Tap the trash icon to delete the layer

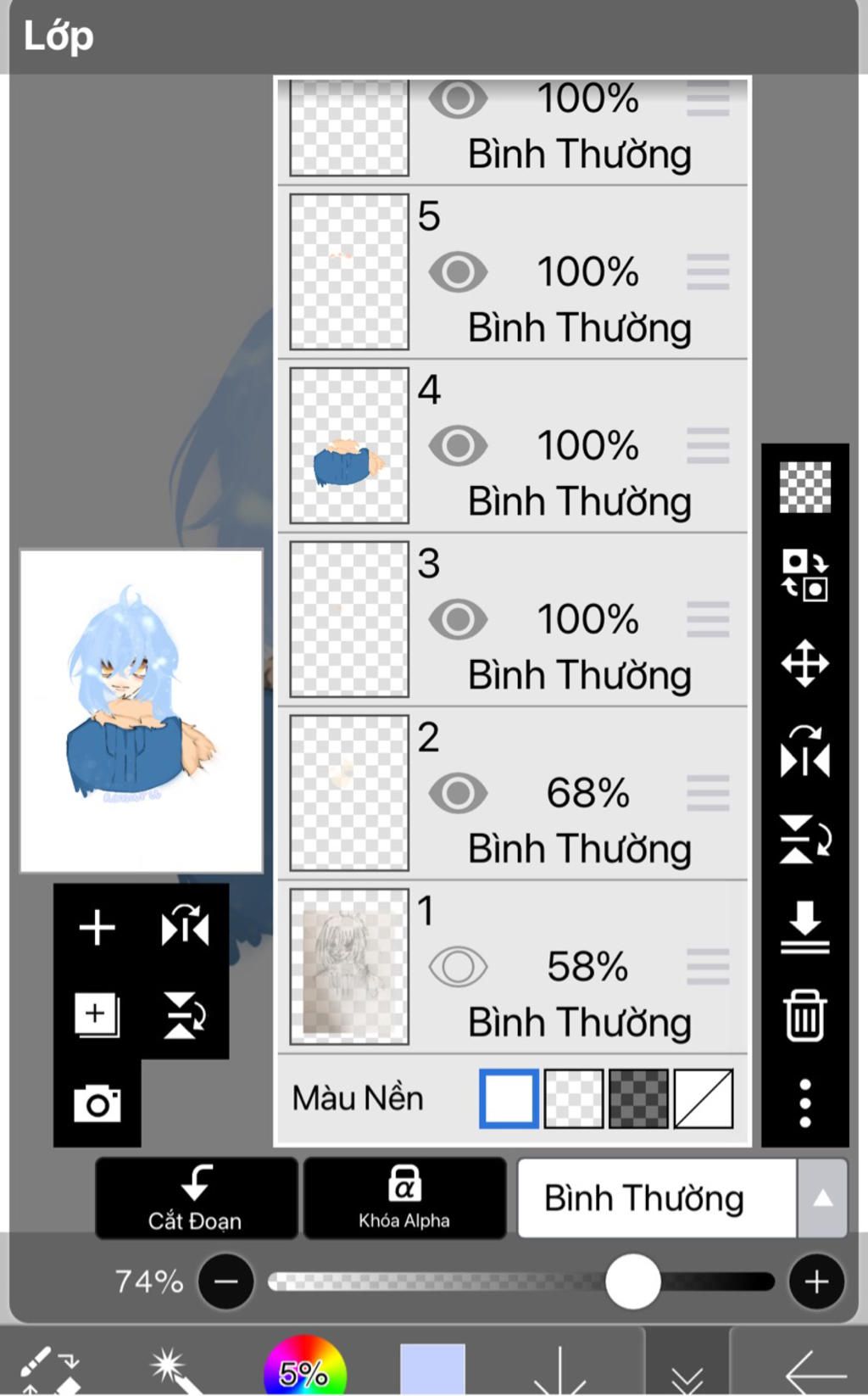pyautogui.click(x=804, y=1014)
